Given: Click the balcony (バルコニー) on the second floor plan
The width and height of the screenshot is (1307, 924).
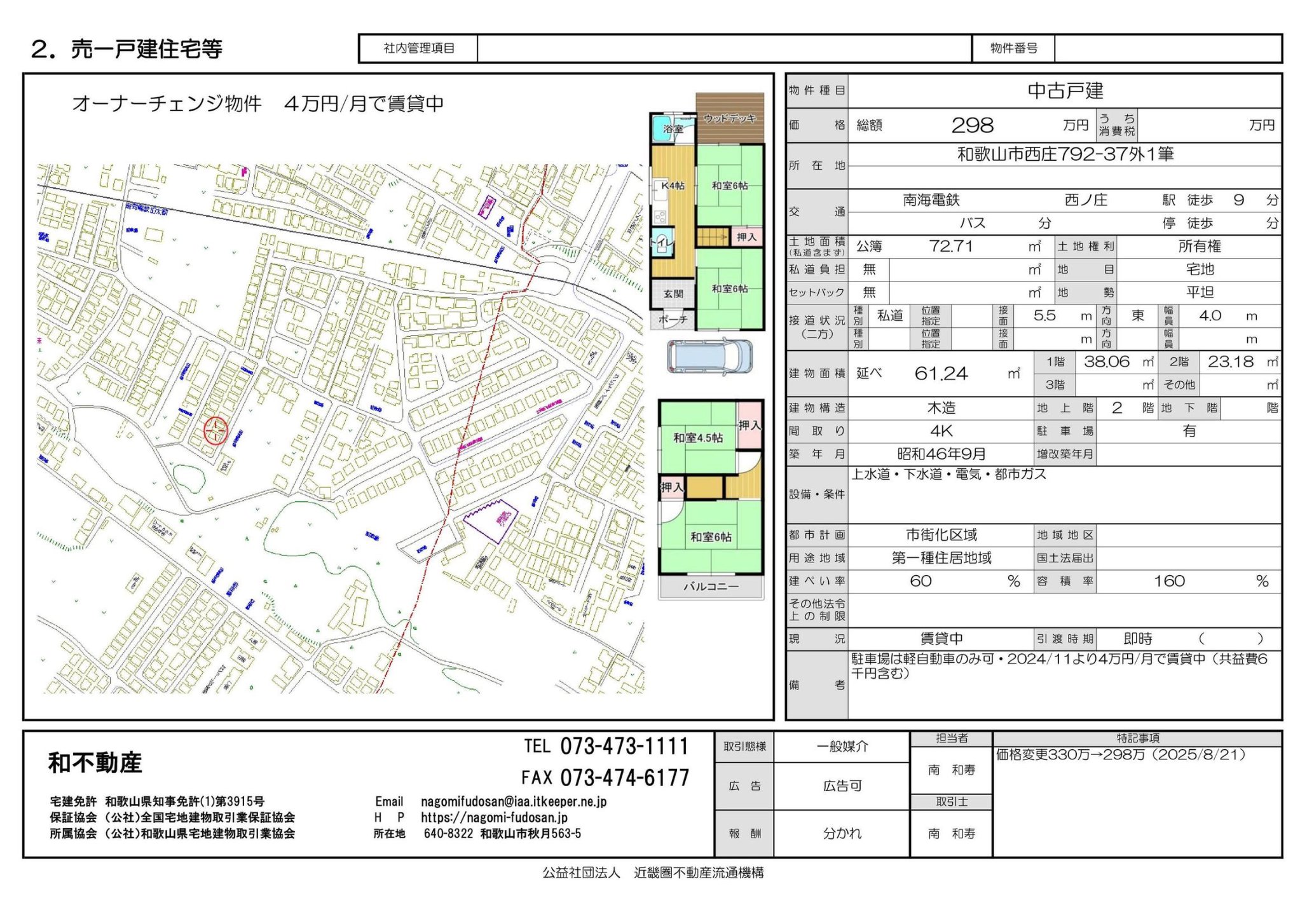Looking at the screenshot, I should coord(711,587).
